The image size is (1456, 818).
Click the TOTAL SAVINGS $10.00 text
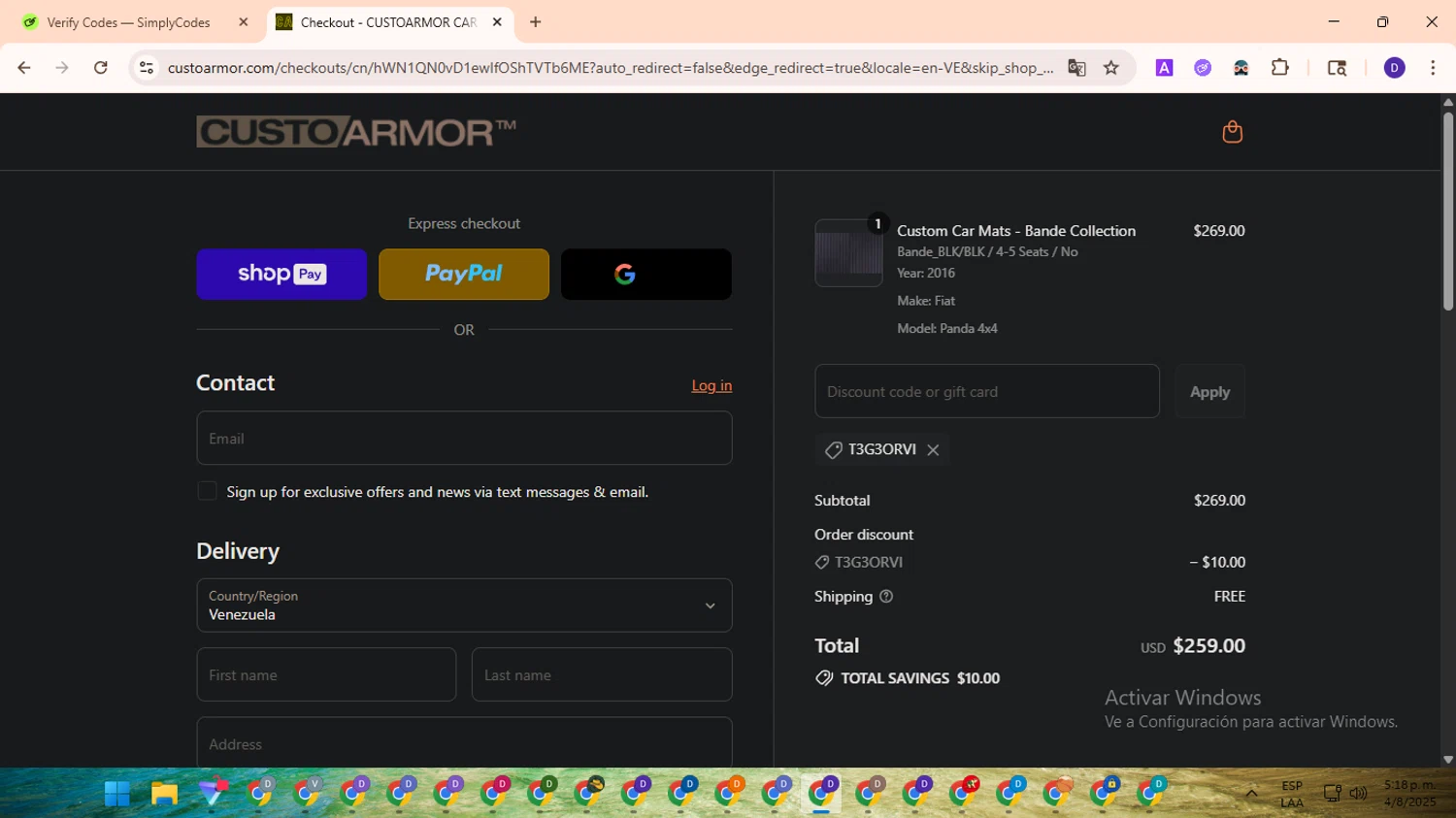[x=920, y=678]
